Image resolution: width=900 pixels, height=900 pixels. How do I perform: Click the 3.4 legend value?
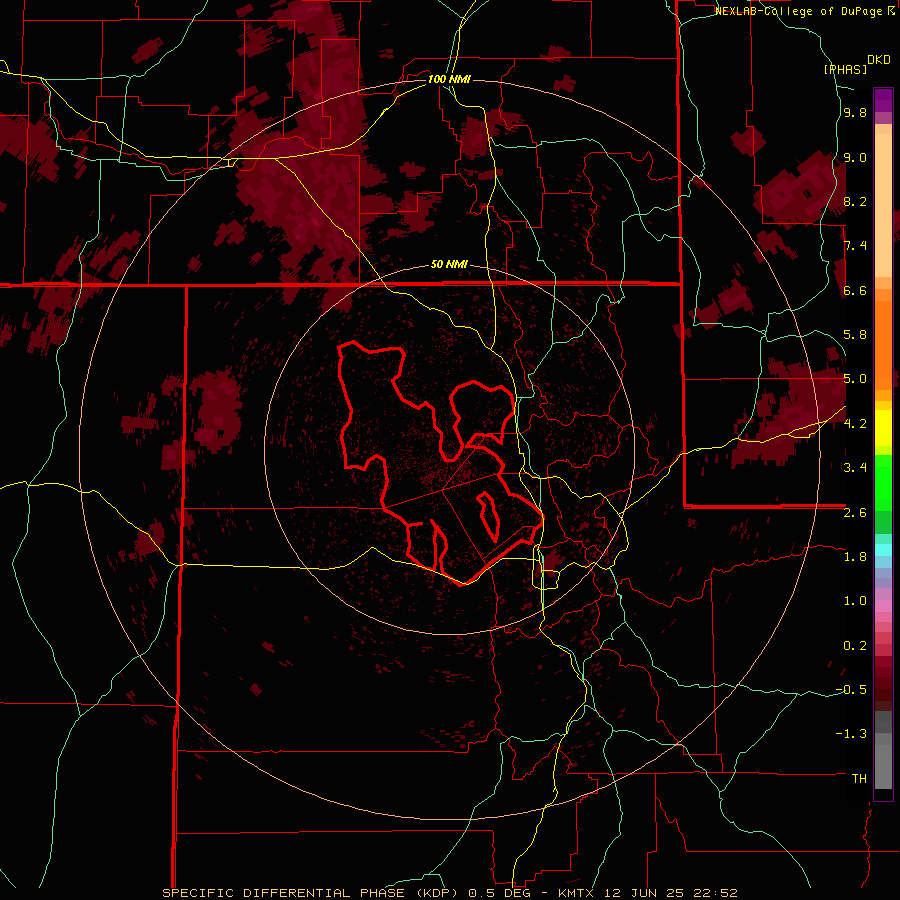(x=855, y=468)
